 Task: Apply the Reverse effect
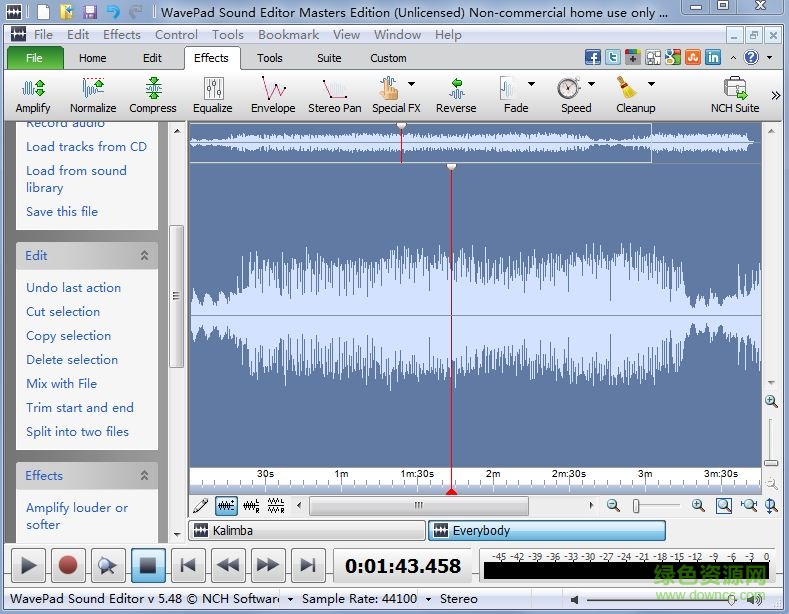(x=456, y=95)
